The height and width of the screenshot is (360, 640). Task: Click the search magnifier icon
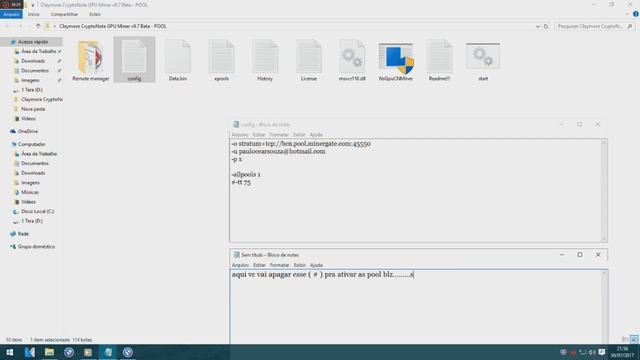tap(630, 26)
